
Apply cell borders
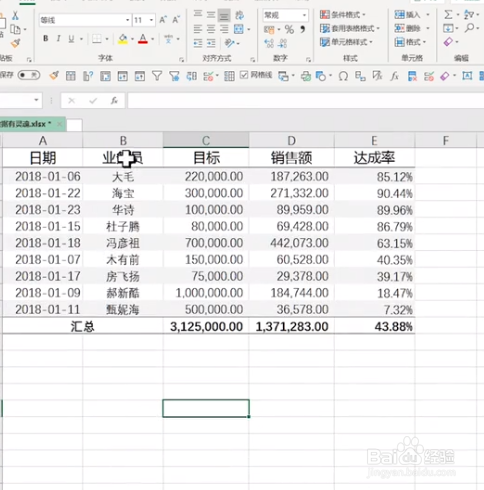coord(97,39)
